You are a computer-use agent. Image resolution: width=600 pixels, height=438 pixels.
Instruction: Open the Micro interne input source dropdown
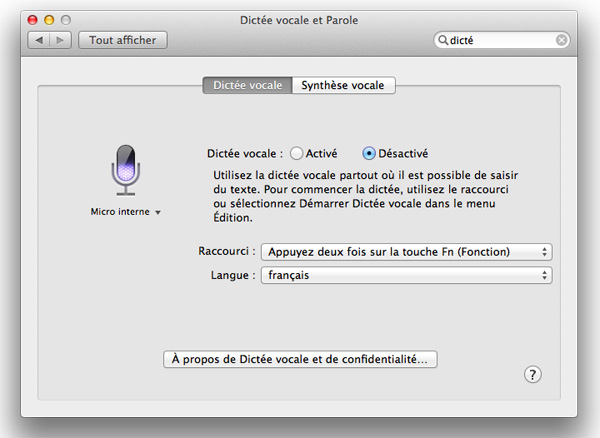(x=126, y=212)
